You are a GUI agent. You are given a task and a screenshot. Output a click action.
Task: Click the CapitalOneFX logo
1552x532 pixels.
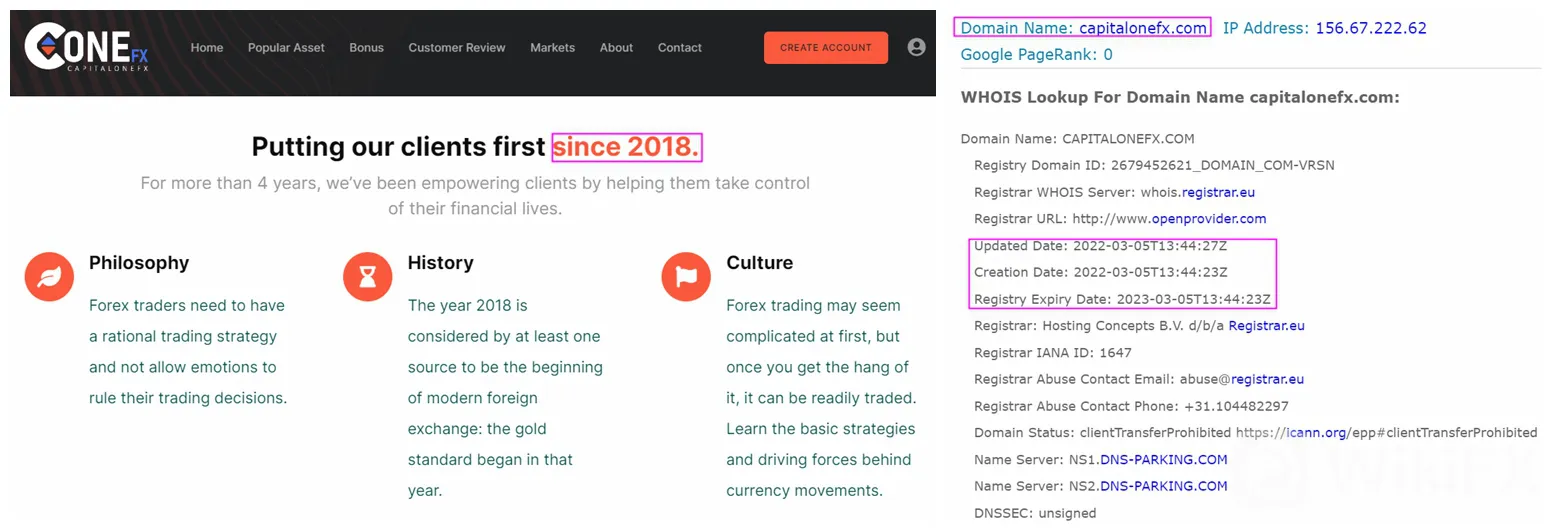pyautogui.click(x=87, y=48)
